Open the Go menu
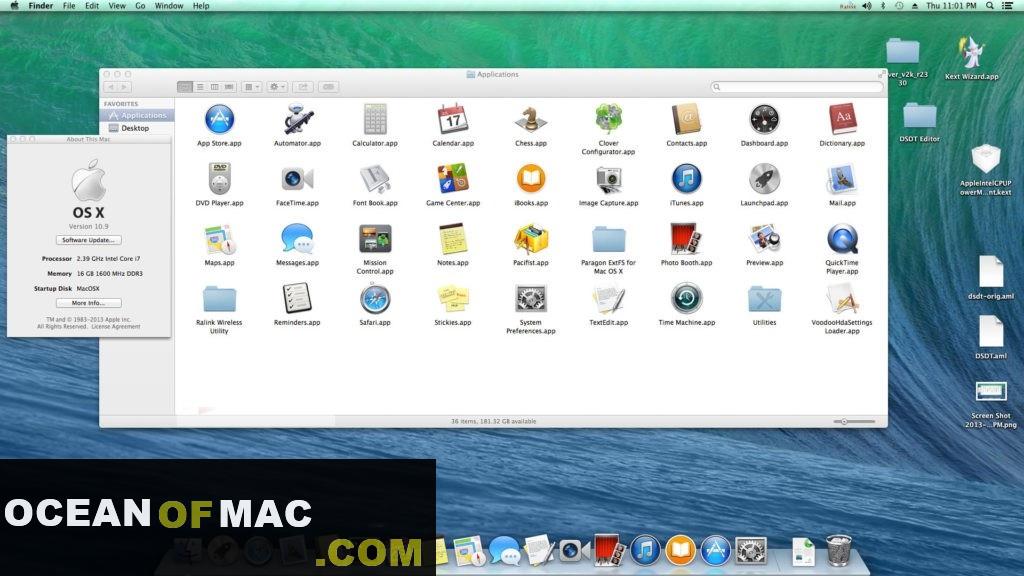Image resolution: width=1024 pixels, height=576 pixels. click(140, 6)
